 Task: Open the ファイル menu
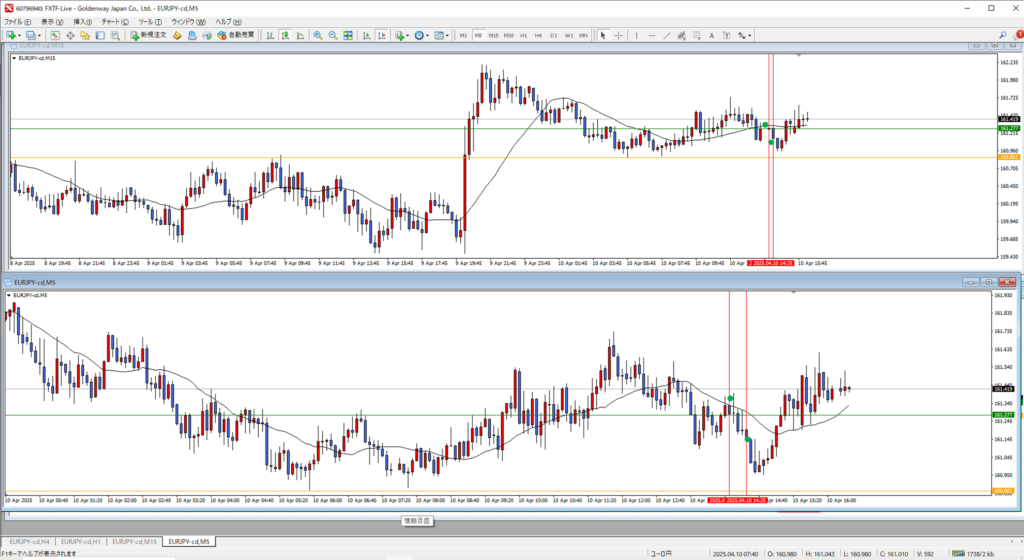pyautogui.click(x=19, y=21)
